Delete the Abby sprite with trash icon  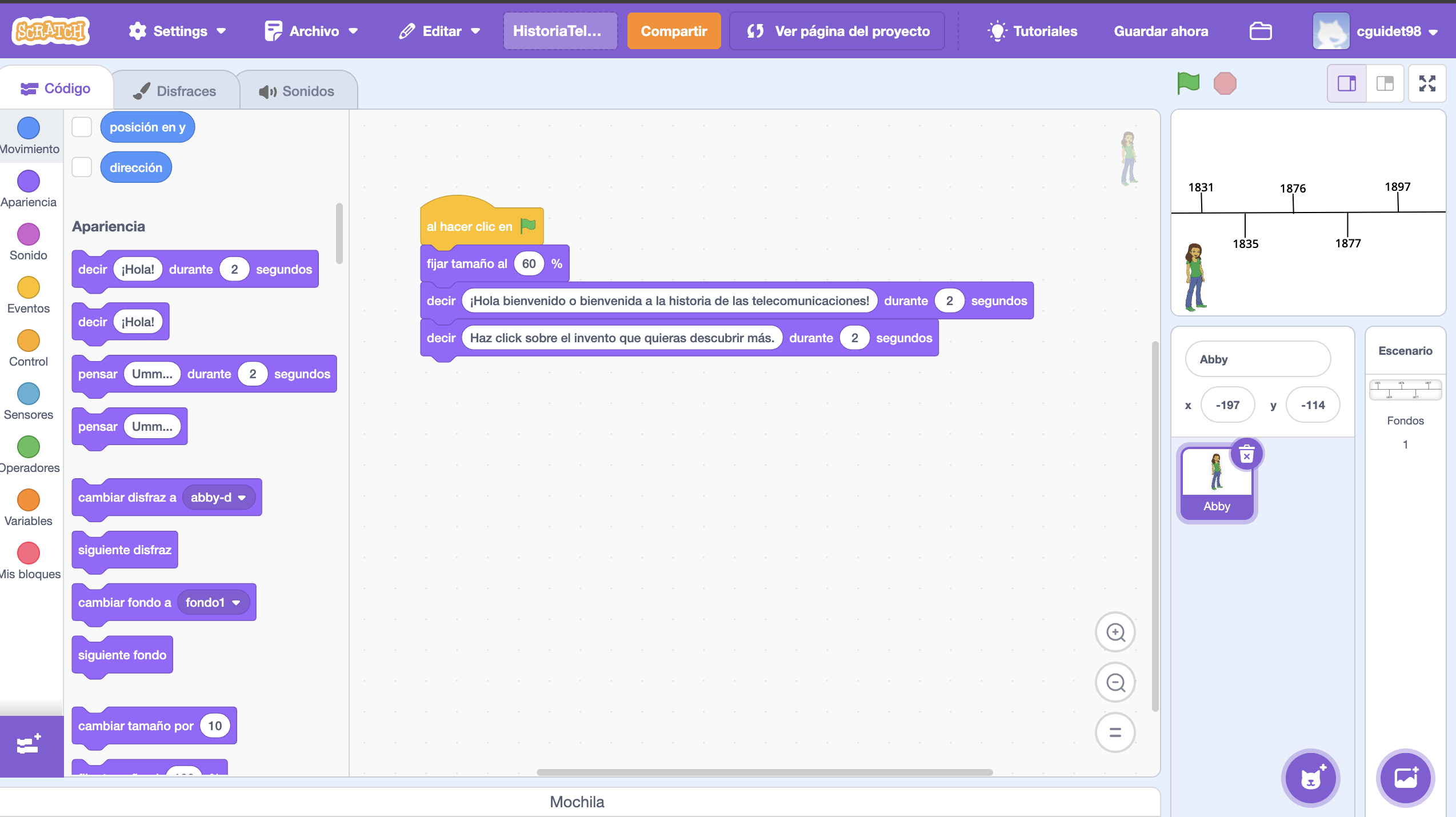coord(1246,455)
